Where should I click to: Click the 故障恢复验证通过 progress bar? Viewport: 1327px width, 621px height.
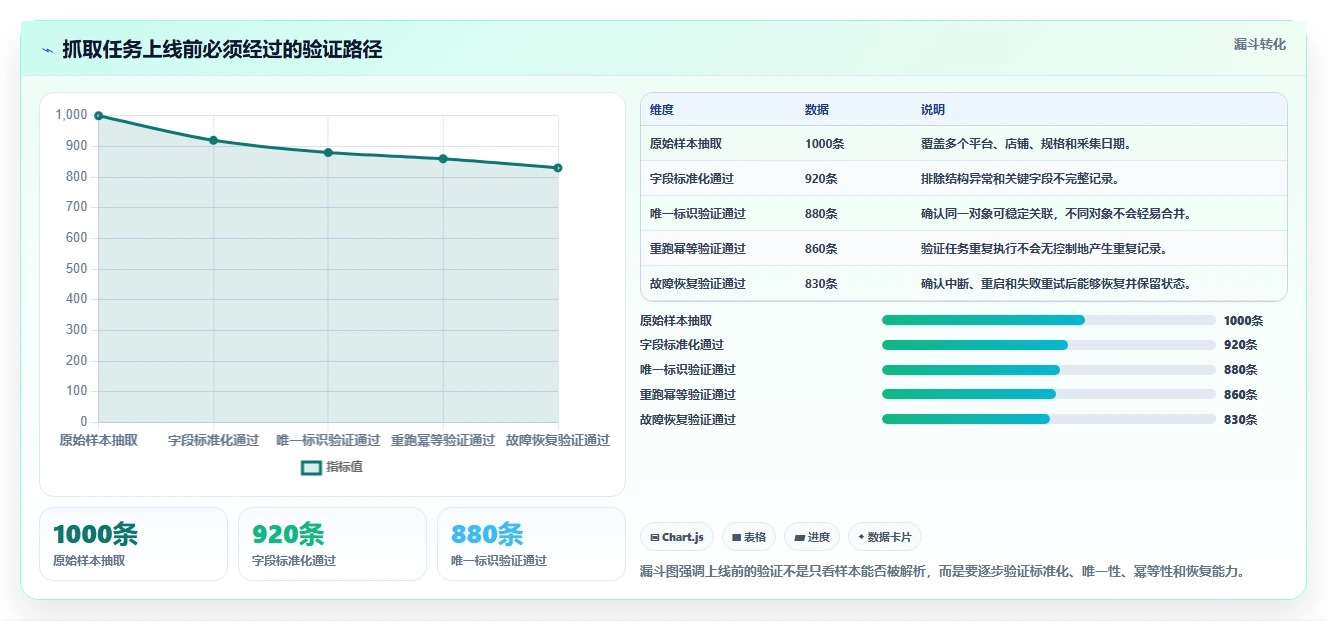1049,419
